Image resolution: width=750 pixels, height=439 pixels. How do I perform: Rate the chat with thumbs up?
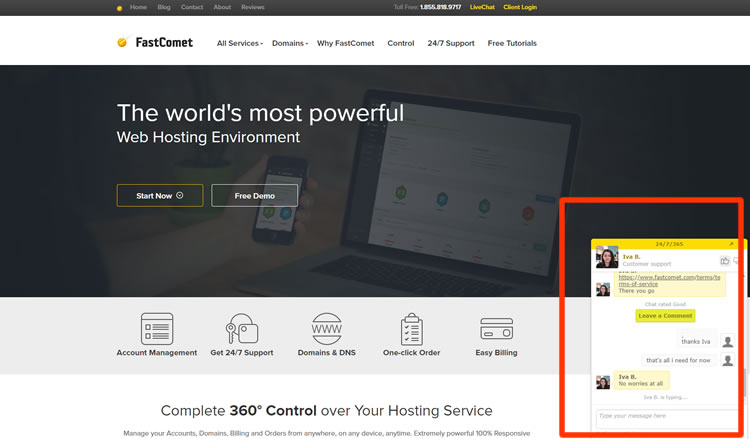725,261
